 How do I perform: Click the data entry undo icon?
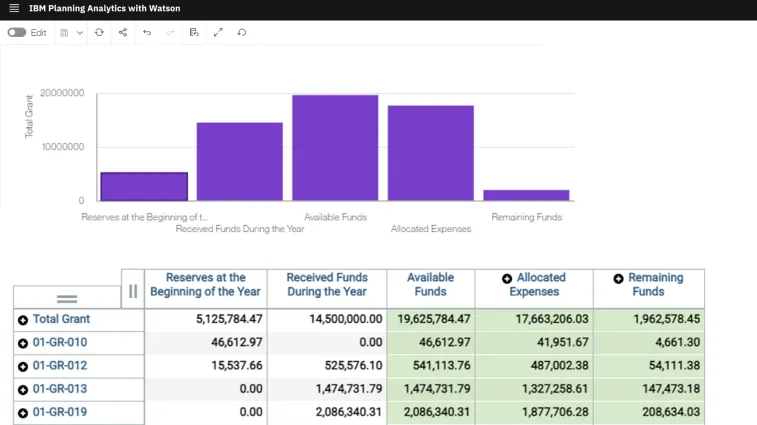[x=194, y=33]
